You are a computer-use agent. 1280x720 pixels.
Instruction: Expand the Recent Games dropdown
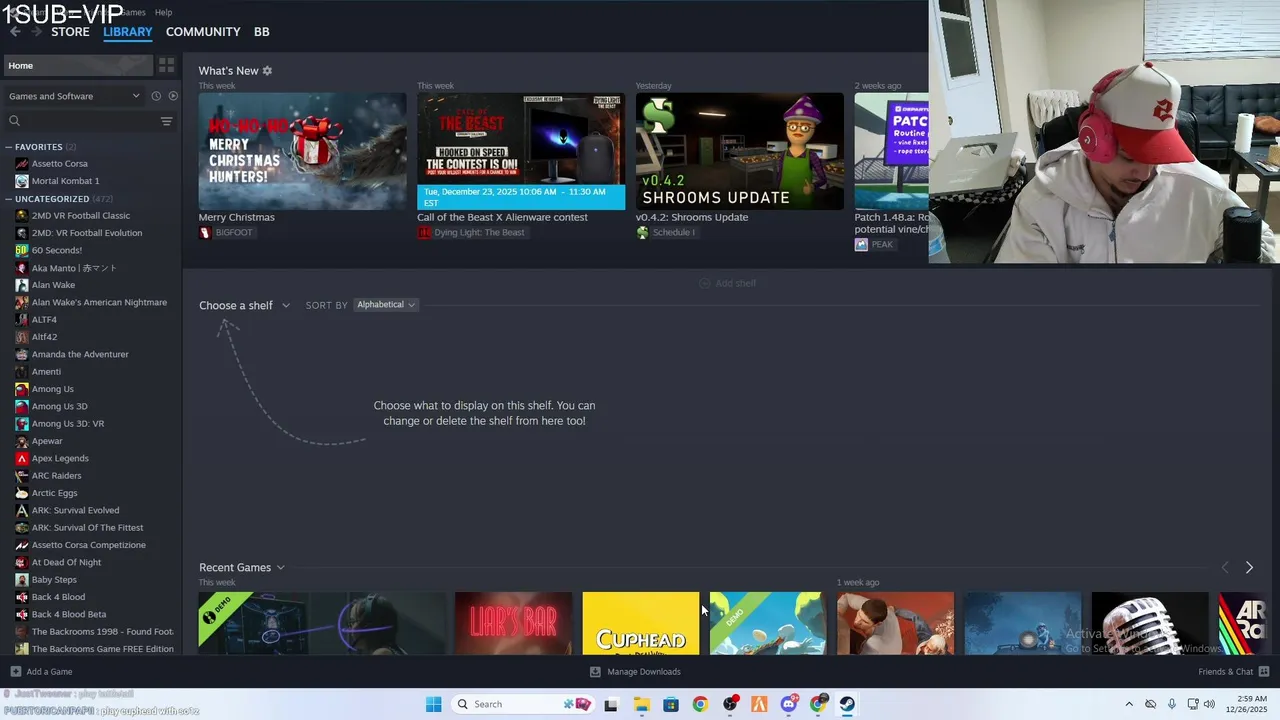[x=242, y=568]
